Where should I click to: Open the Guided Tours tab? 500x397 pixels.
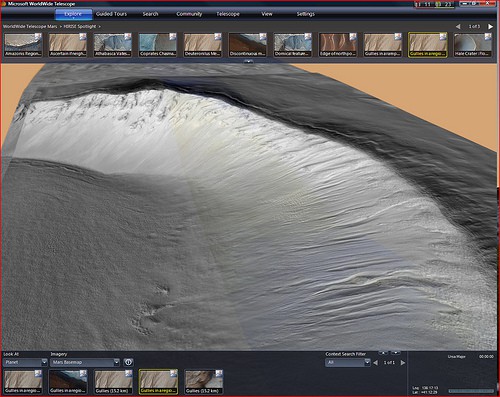tap(111, 14)
